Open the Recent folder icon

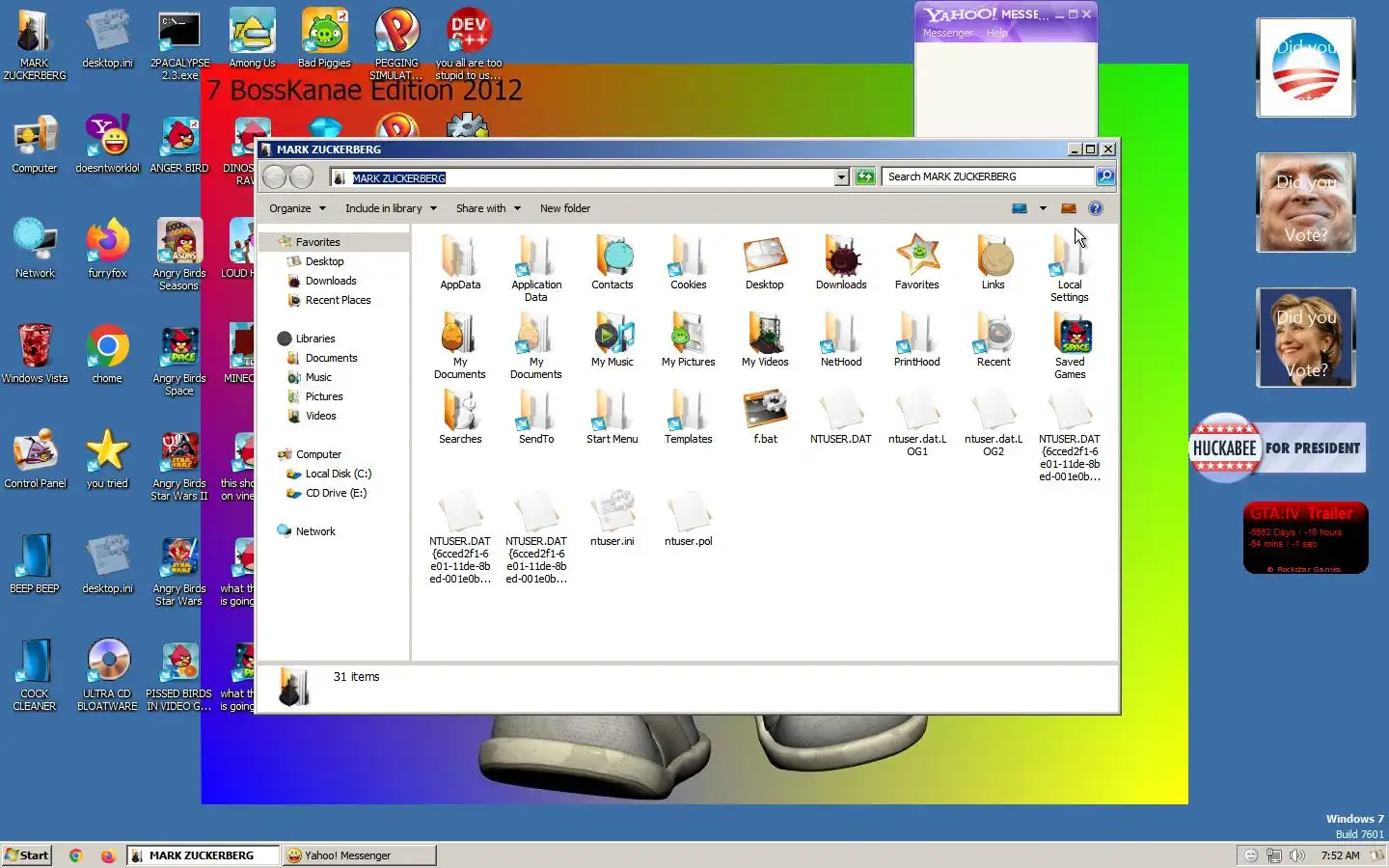coord(994,339)
